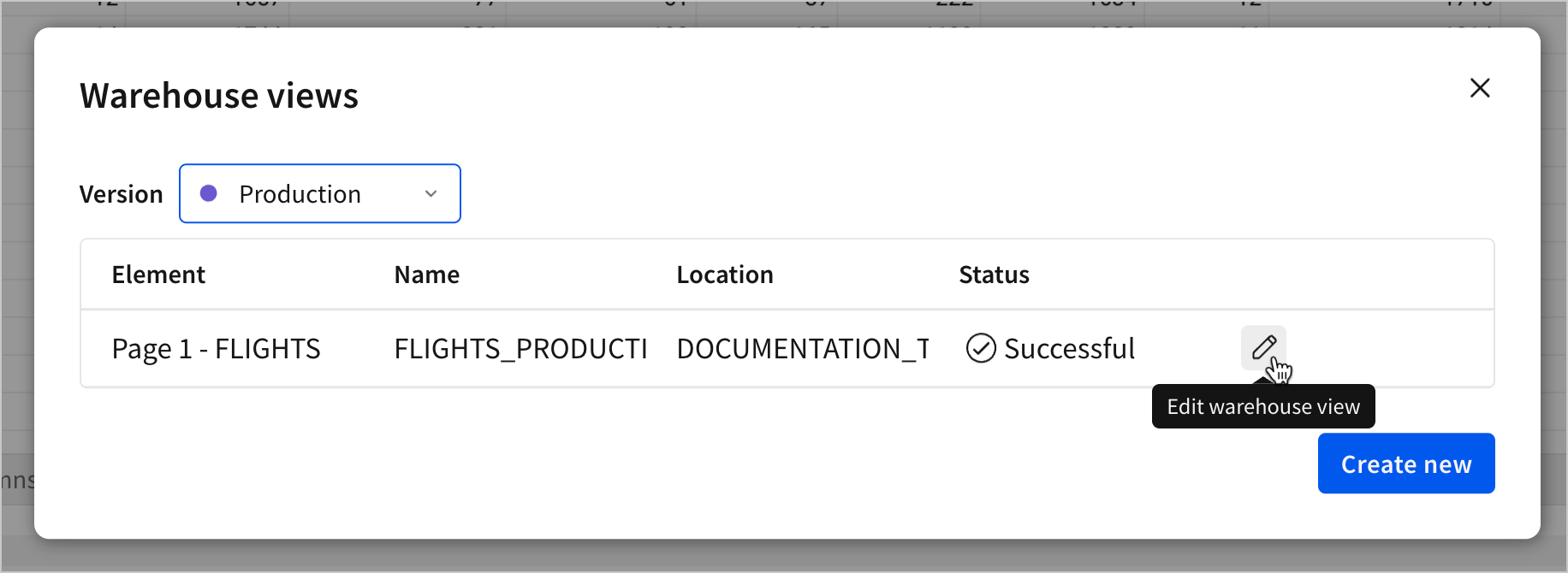
Task: Click the Status column header
Action: [993, 274]
